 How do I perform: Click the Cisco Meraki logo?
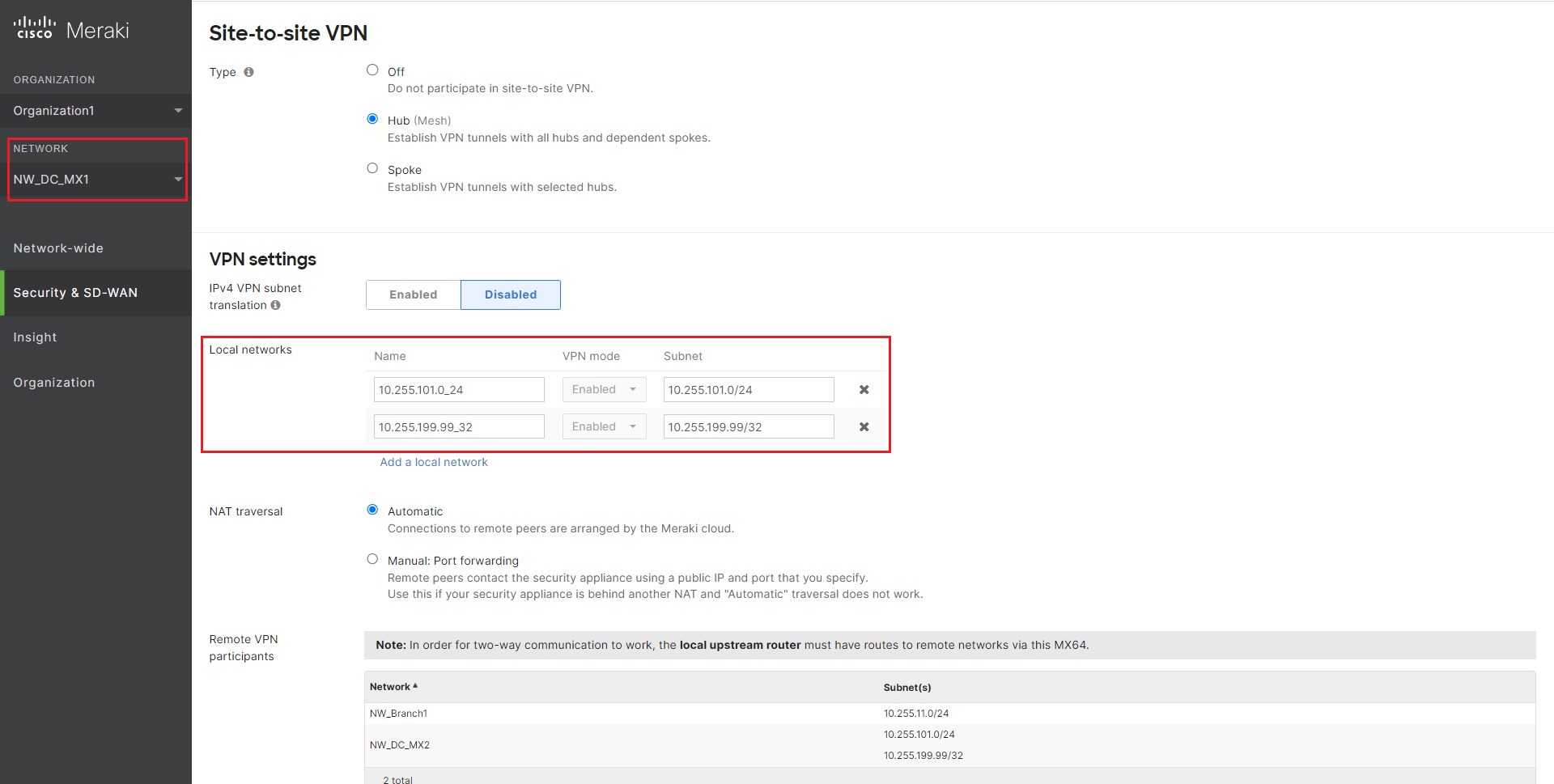71,28
